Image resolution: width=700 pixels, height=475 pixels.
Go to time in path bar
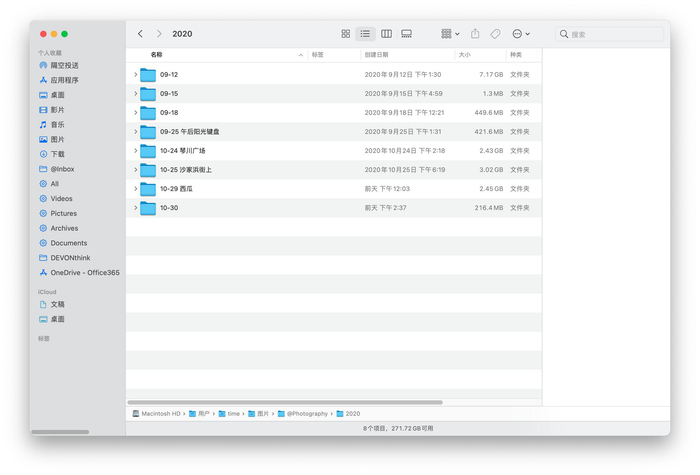coord(229,414)
